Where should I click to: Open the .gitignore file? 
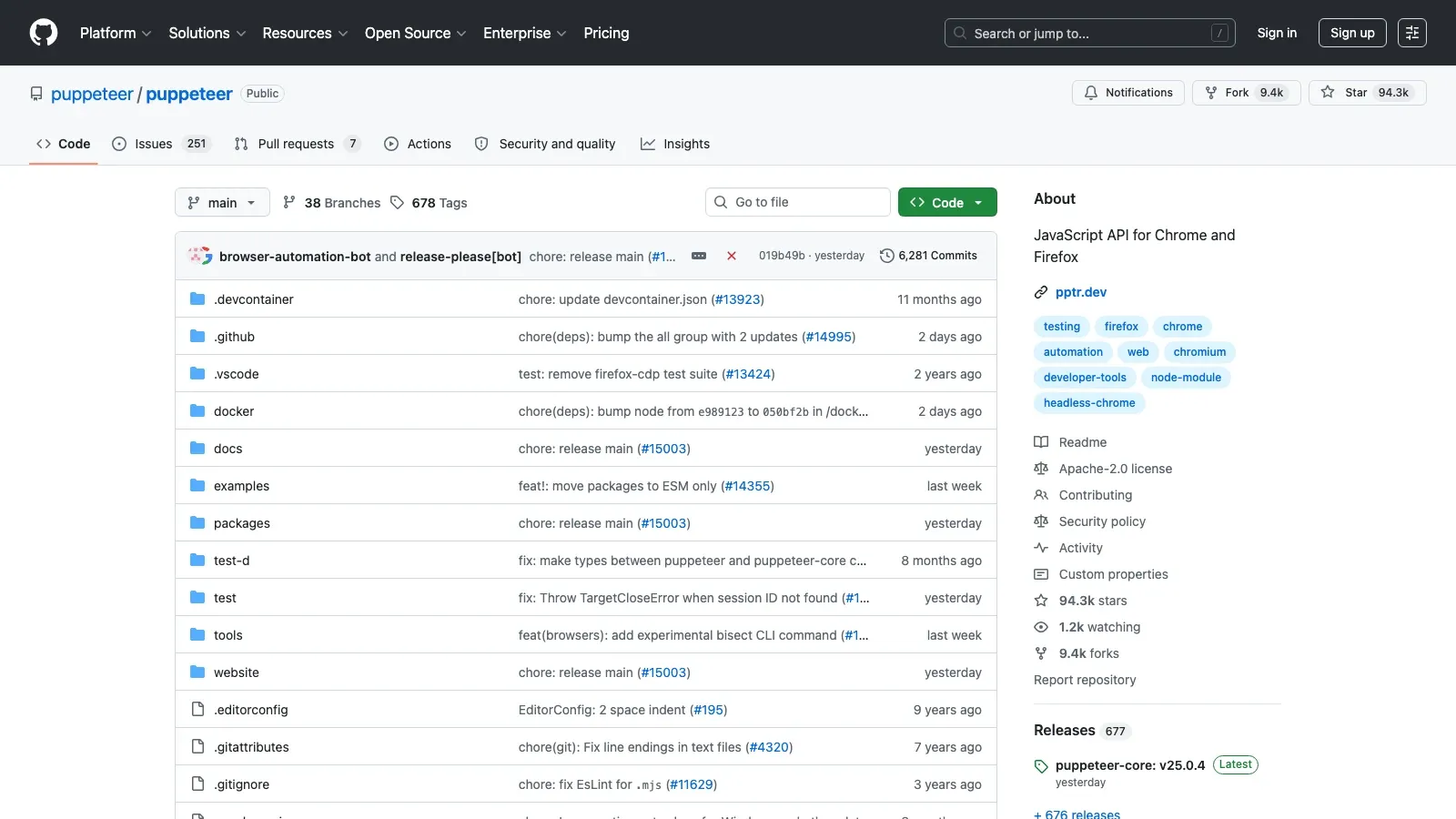point(241,784)
